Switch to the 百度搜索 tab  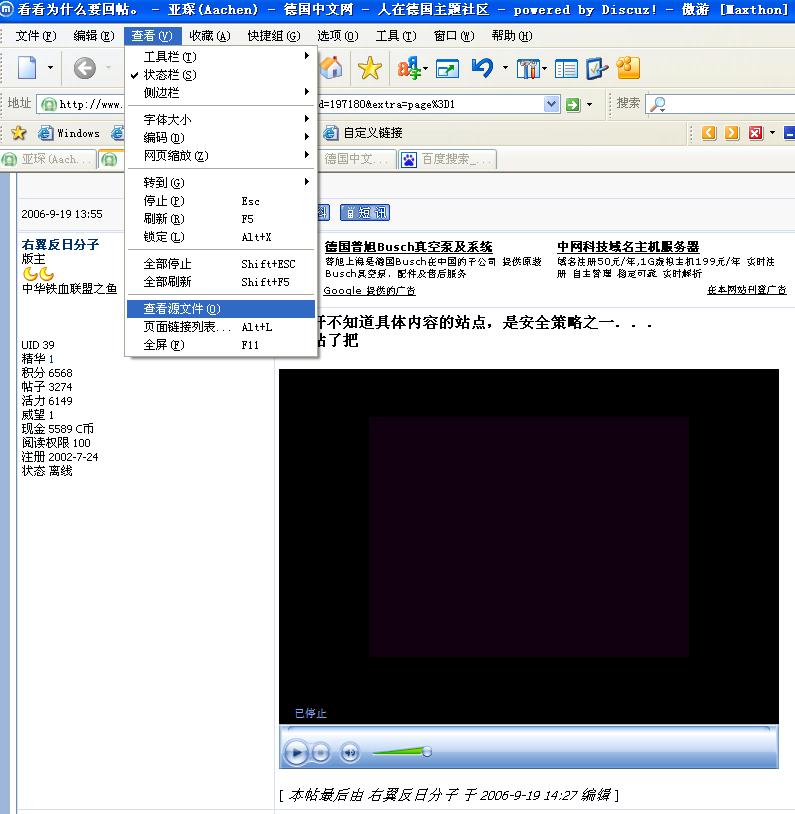(447, 159)
